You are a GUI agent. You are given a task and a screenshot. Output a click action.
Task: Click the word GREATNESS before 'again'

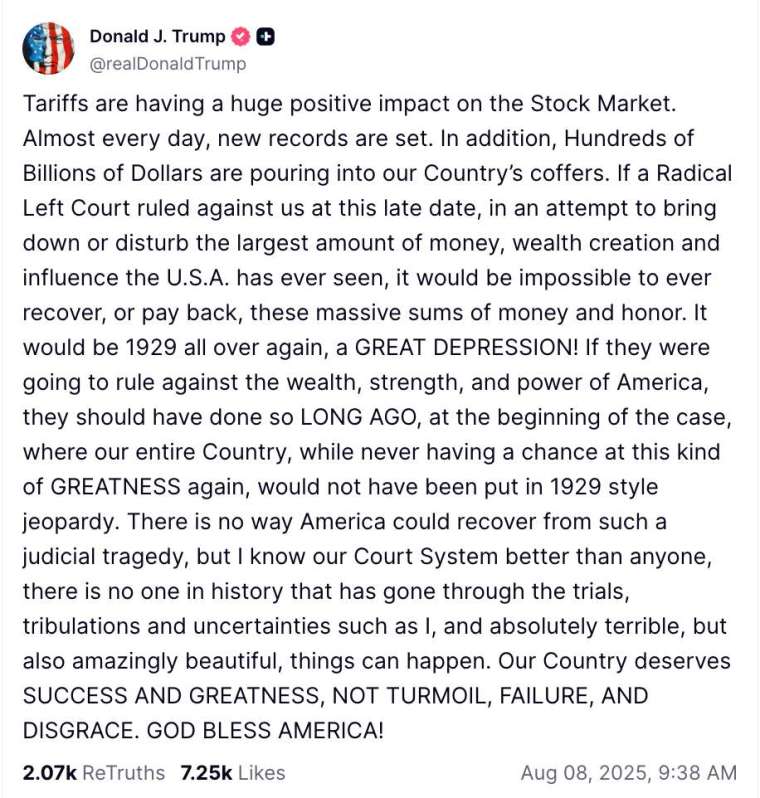coord(116,487)
